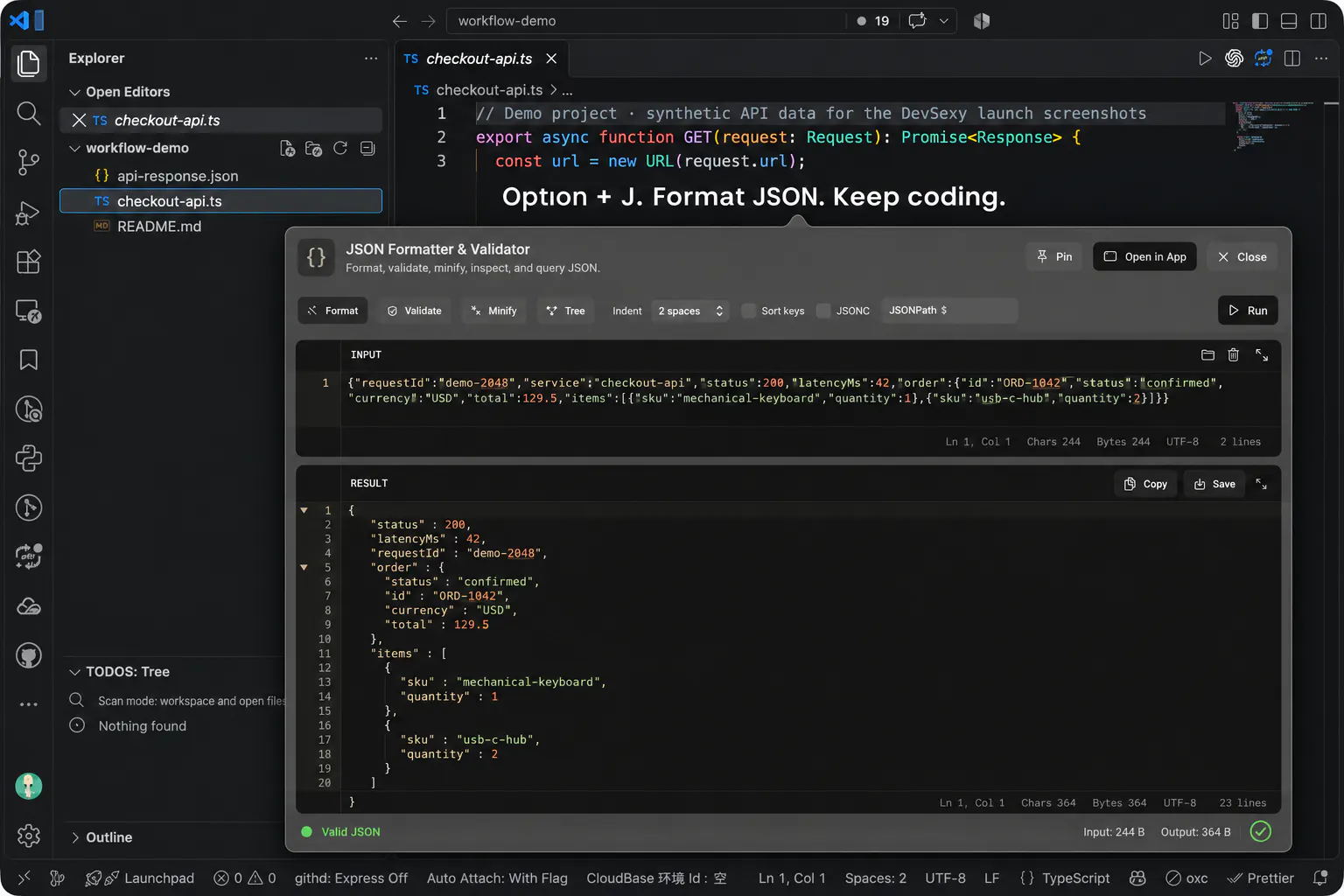Open the Indent 2 spaces dropdown
Image resolution: width=1344 pixels, height=896 pixels.
coord(691,311)
